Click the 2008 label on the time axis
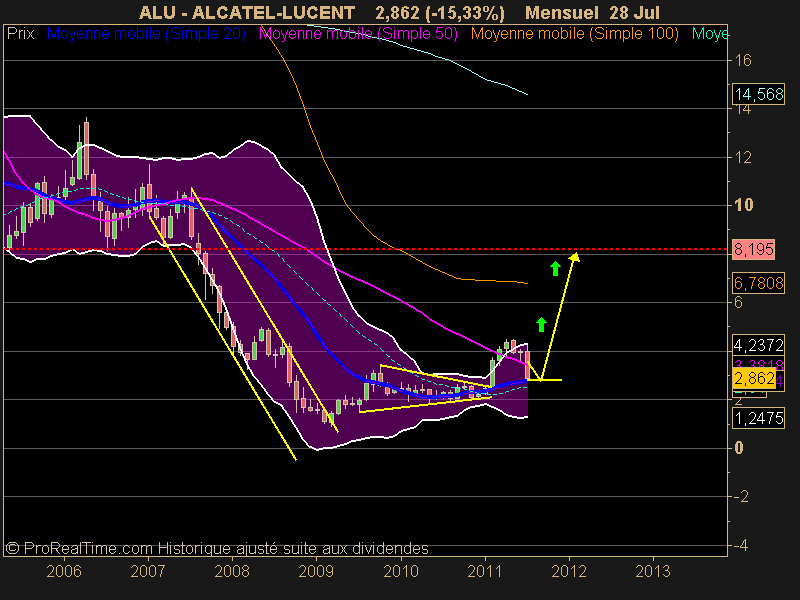The image size is (800, 600). click(232, 571)
